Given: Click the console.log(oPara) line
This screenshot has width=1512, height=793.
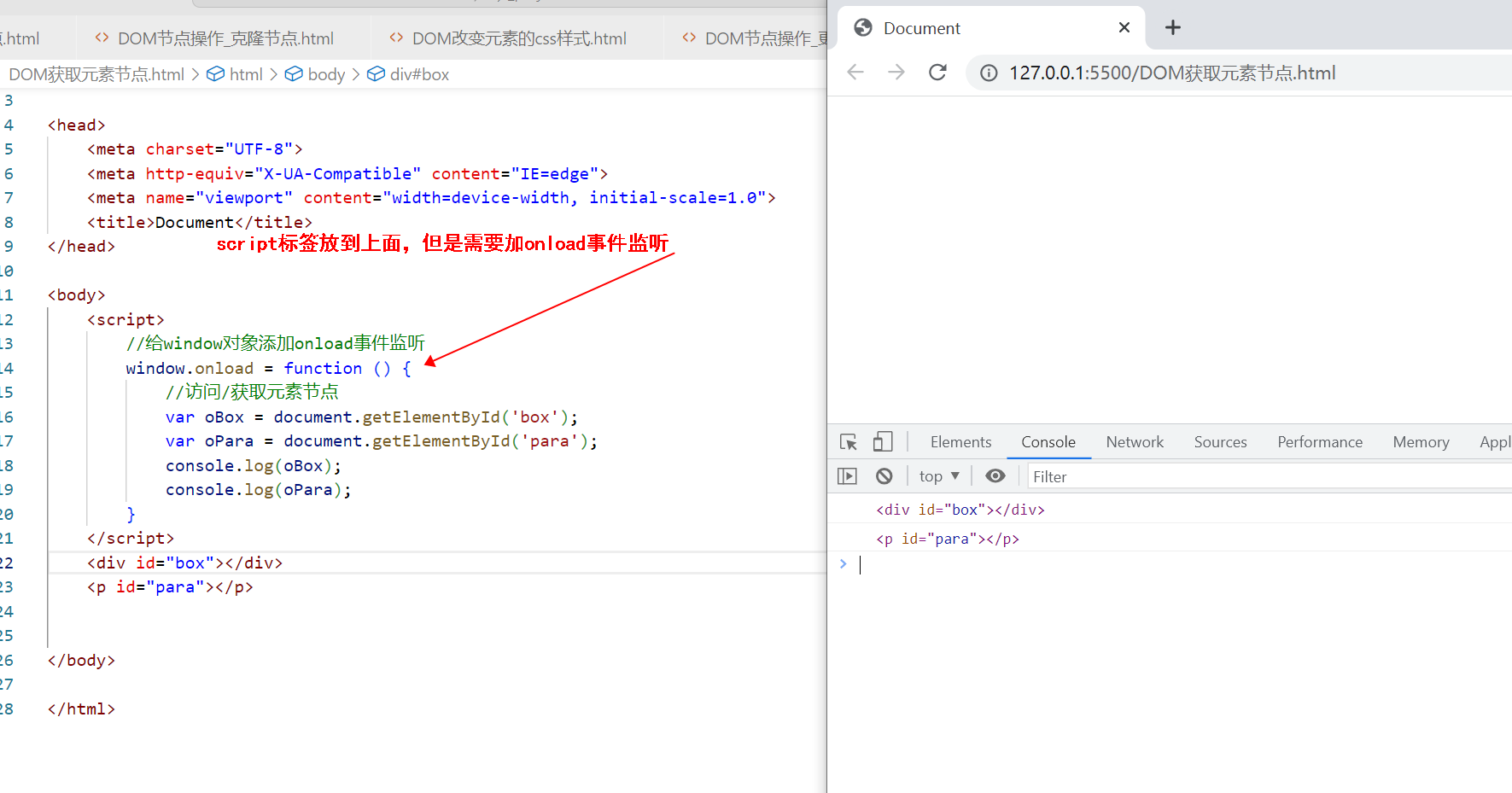Looking at the screenshot, I should [258, 489].
